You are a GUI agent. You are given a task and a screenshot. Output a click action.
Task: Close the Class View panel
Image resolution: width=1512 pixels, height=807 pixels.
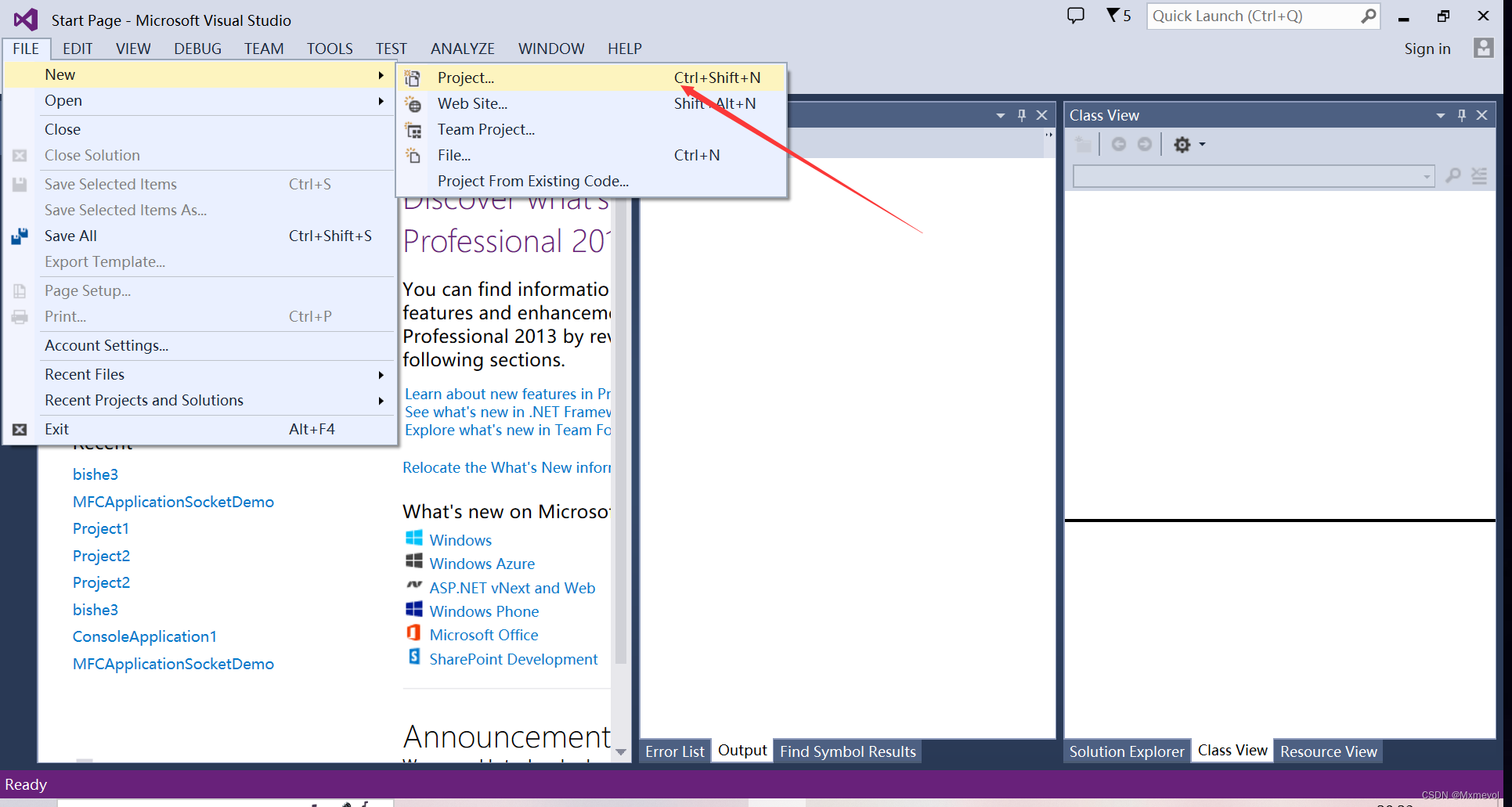point(1481,116)
